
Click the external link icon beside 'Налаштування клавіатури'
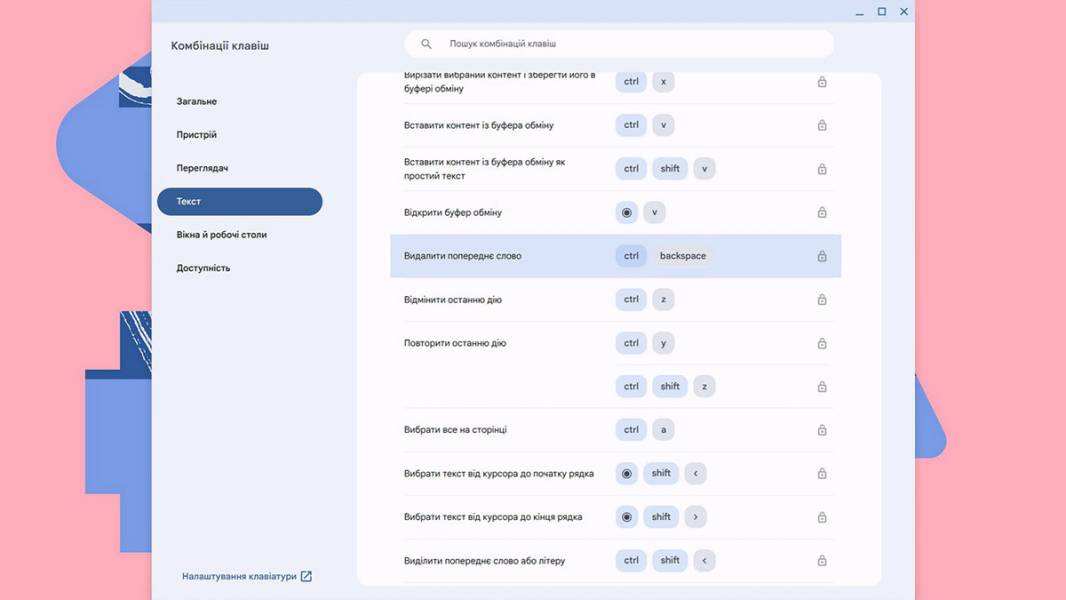click(306, 576)
